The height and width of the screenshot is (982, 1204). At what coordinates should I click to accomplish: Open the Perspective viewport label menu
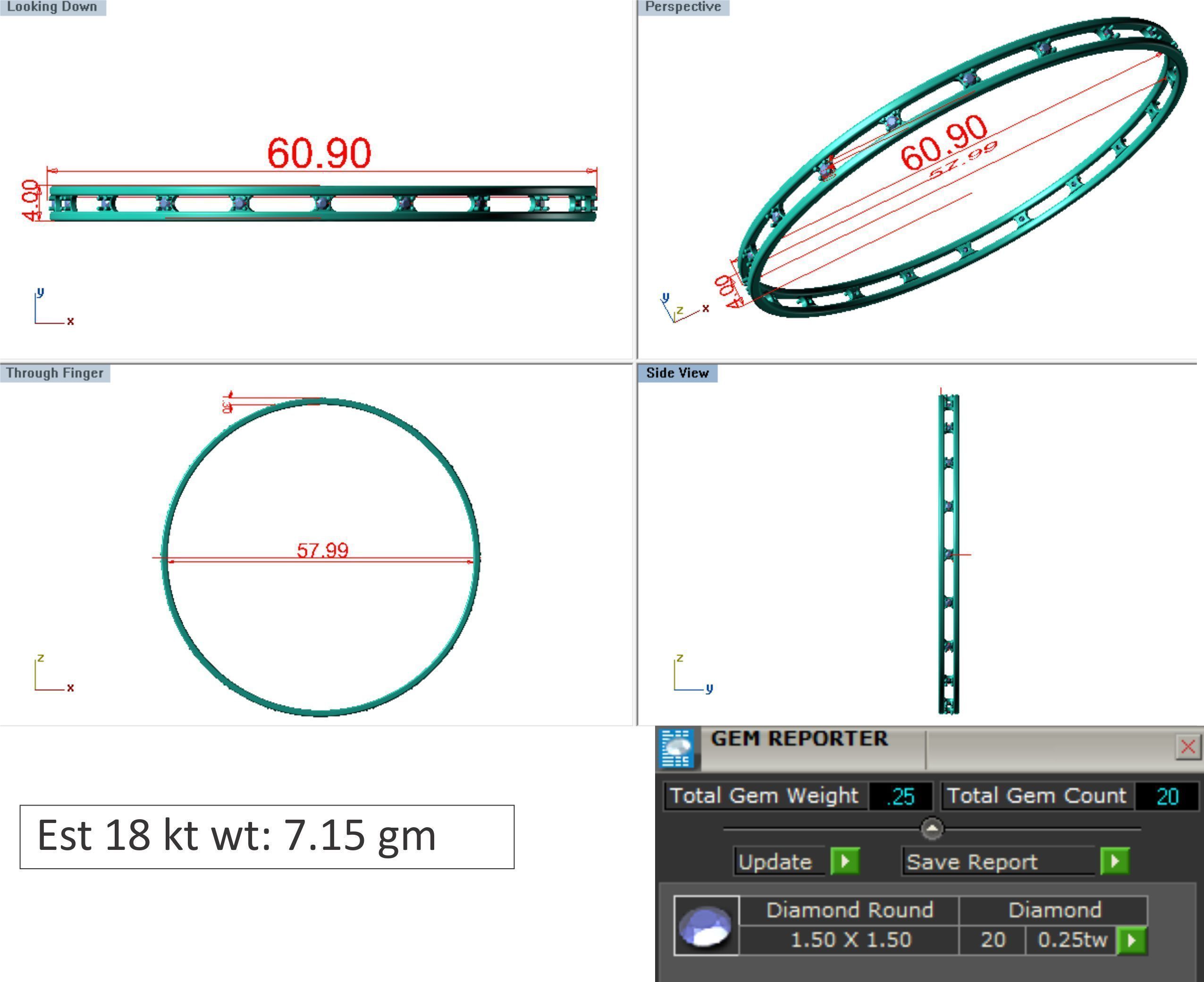(x=683, y=7)
